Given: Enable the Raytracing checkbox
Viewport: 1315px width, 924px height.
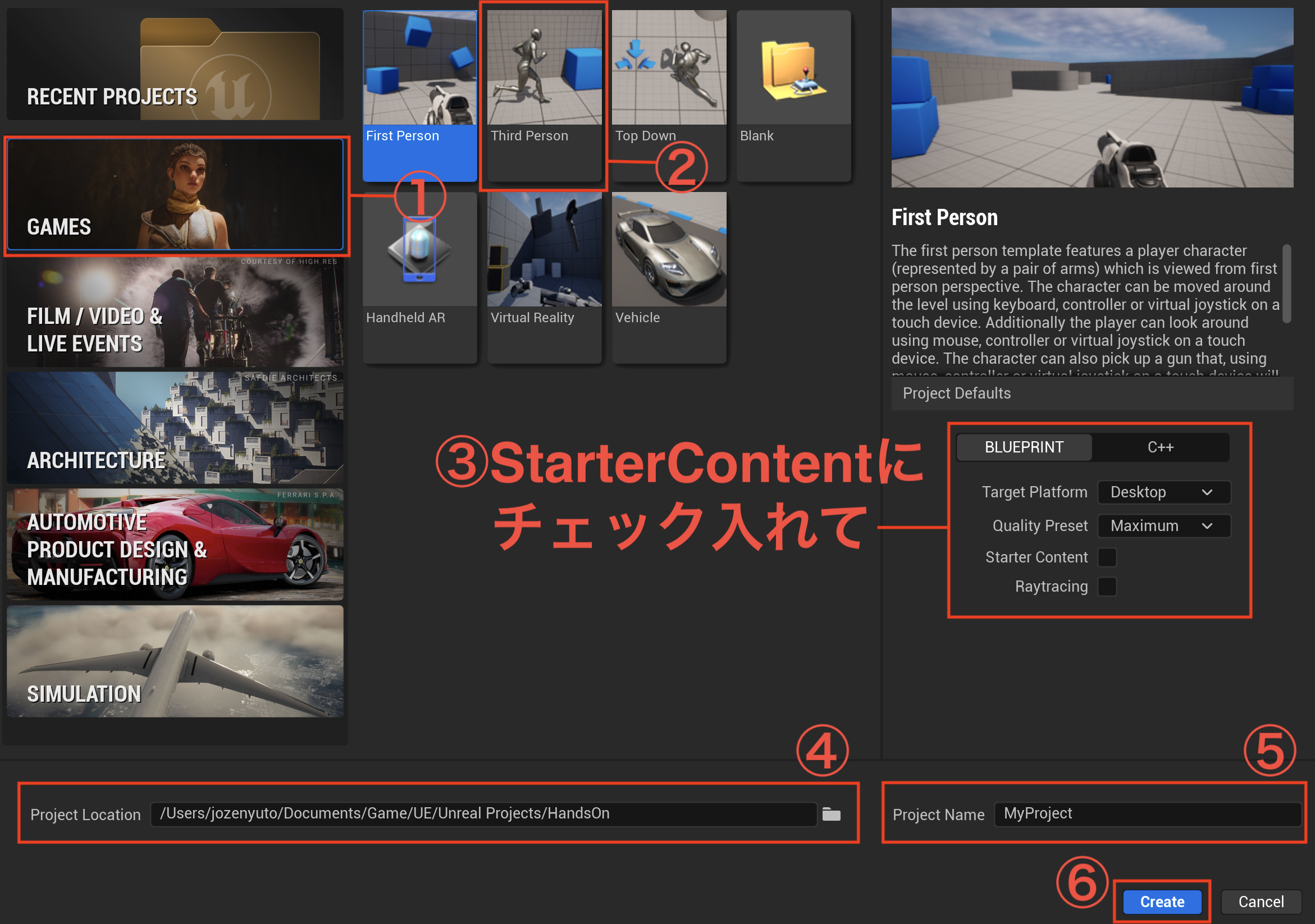Looking at the screenshot, I should point(1107,587).
